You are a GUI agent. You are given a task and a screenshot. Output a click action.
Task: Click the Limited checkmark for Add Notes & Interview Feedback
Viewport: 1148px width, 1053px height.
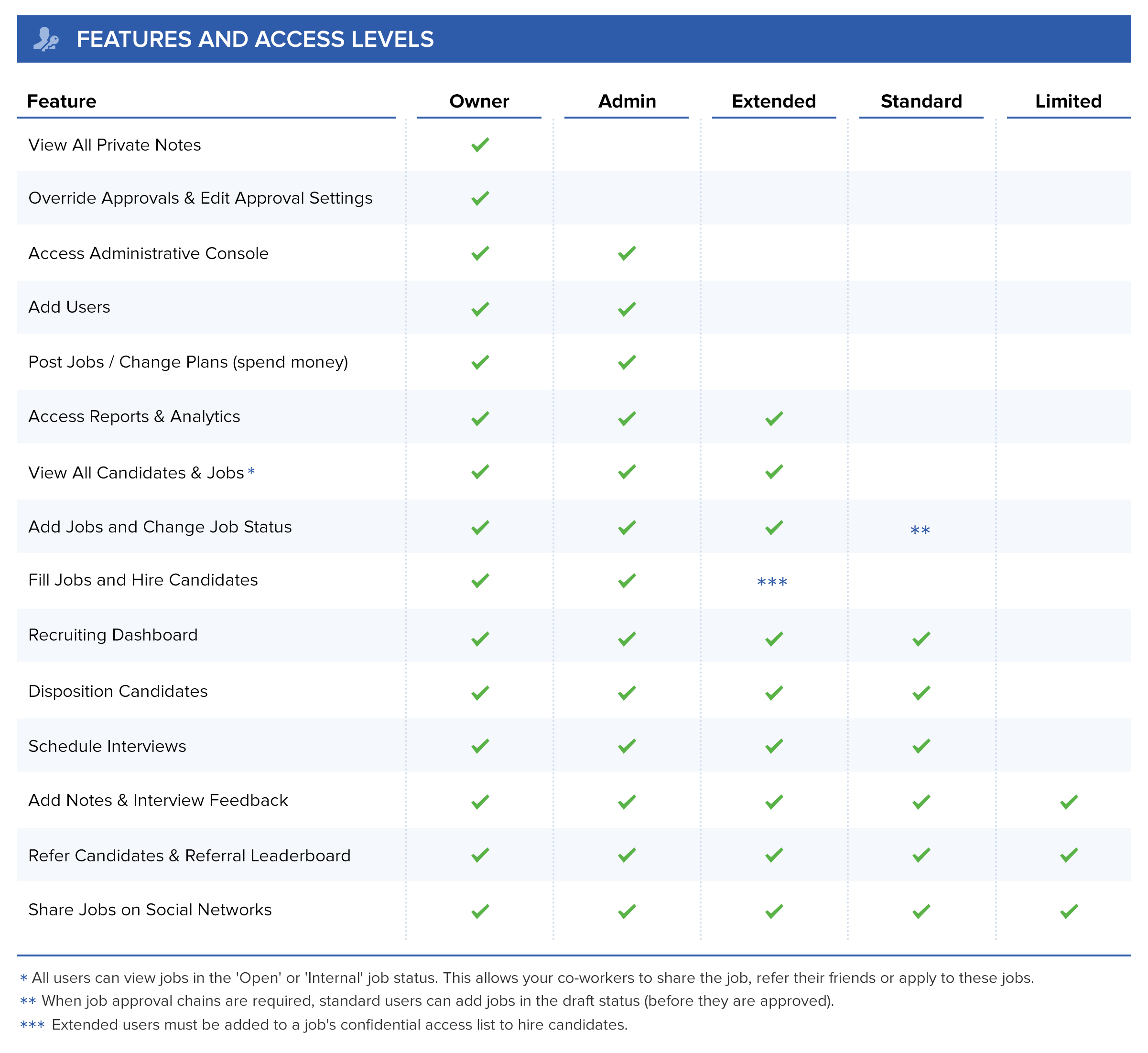pos(1069,802)
